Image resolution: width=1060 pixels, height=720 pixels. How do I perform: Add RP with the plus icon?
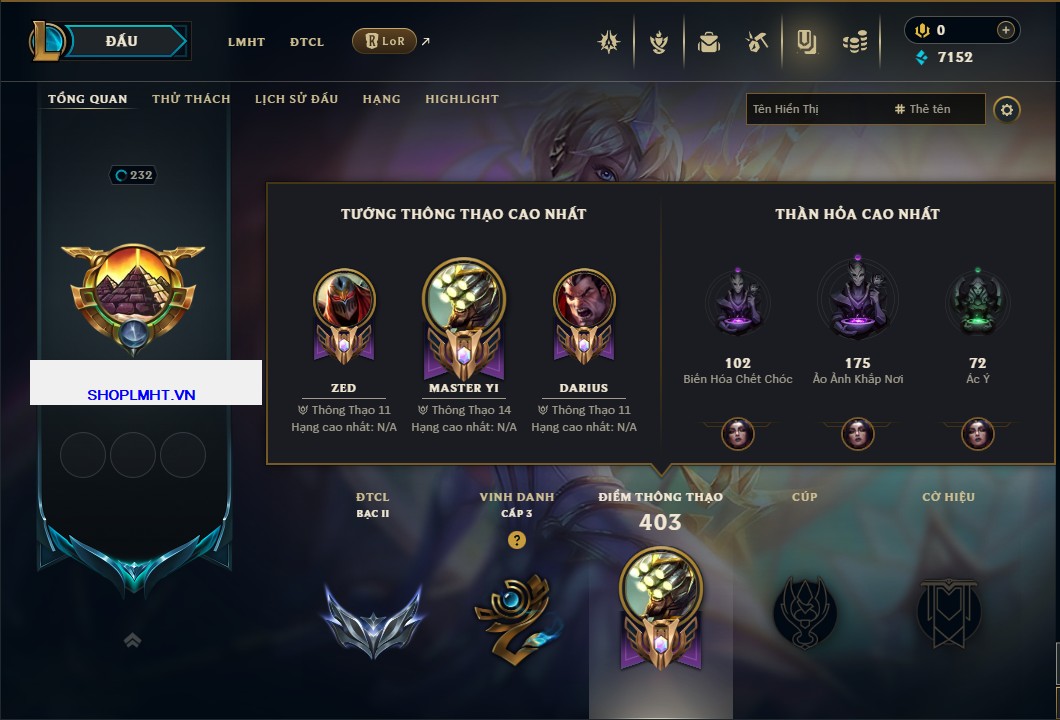[1005, 30]
